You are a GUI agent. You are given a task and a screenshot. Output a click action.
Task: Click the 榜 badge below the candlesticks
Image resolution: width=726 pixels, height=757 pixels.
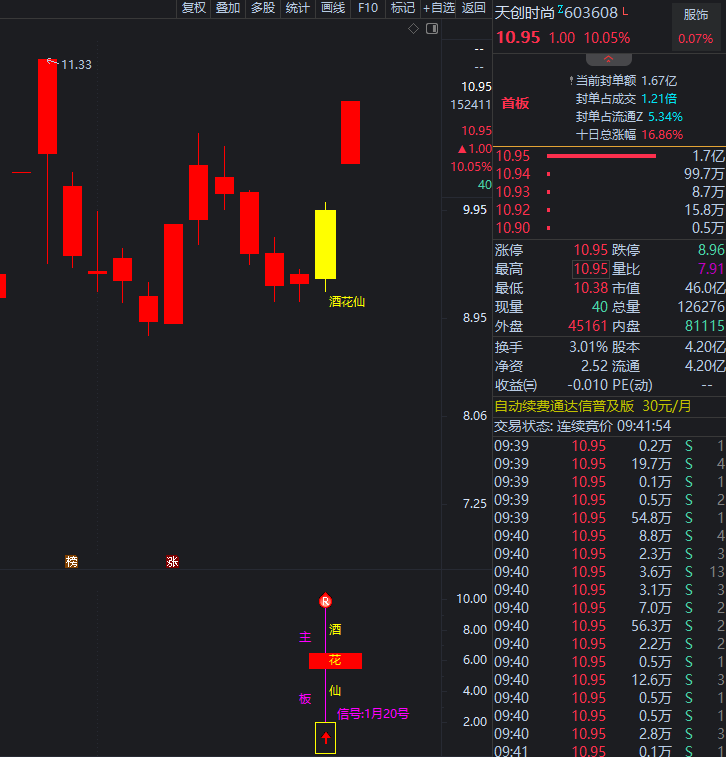pyautogui.click(x=71, y=562)
